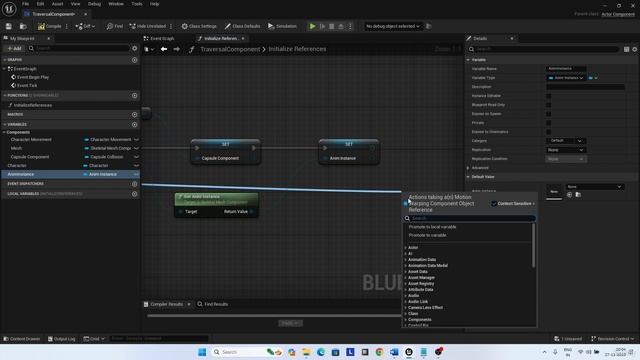
Task: Add a new event dispatcher with plus icon
Action: (x=135, y=184)
